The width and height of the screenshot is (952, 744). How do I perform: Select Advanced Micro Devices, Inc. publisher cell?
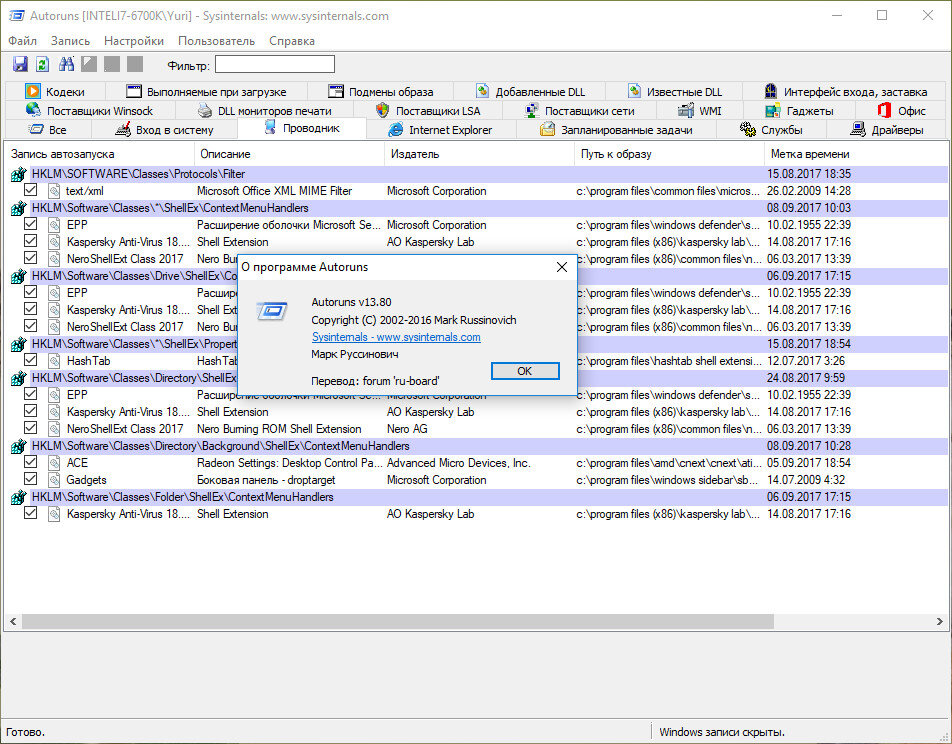(459, 463)
